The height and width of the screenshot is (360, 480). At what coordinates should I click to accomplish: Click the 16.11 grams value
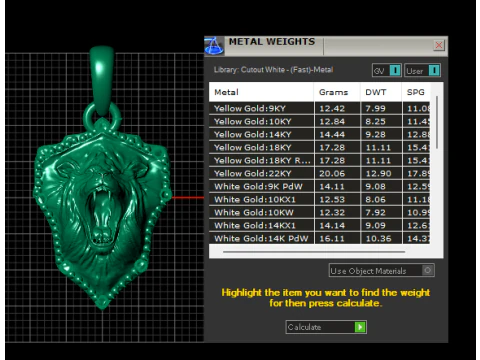pyautogui.click(x=332, y=239)
